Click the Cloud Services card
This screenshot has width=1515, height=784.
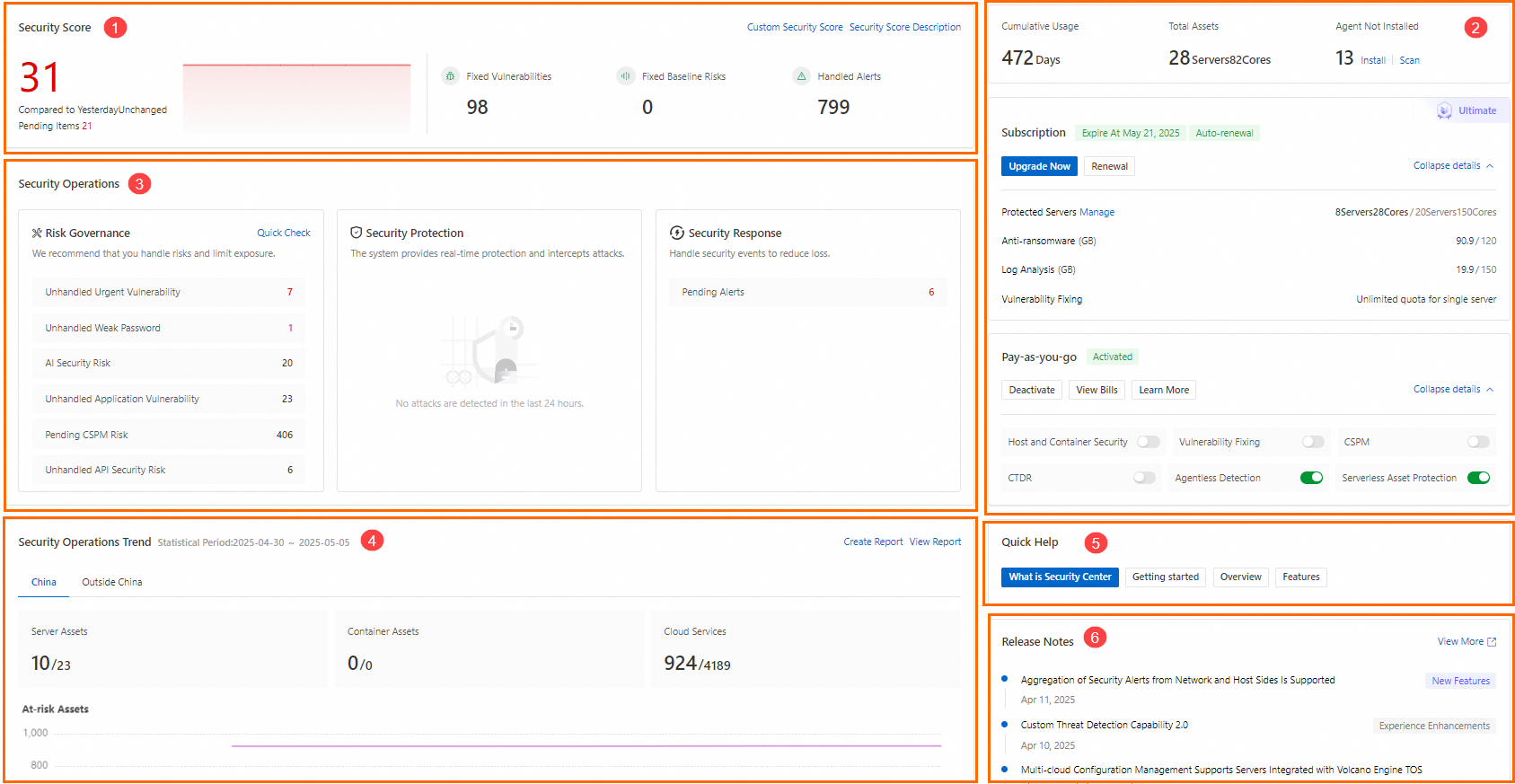click(x=806, y=649)
